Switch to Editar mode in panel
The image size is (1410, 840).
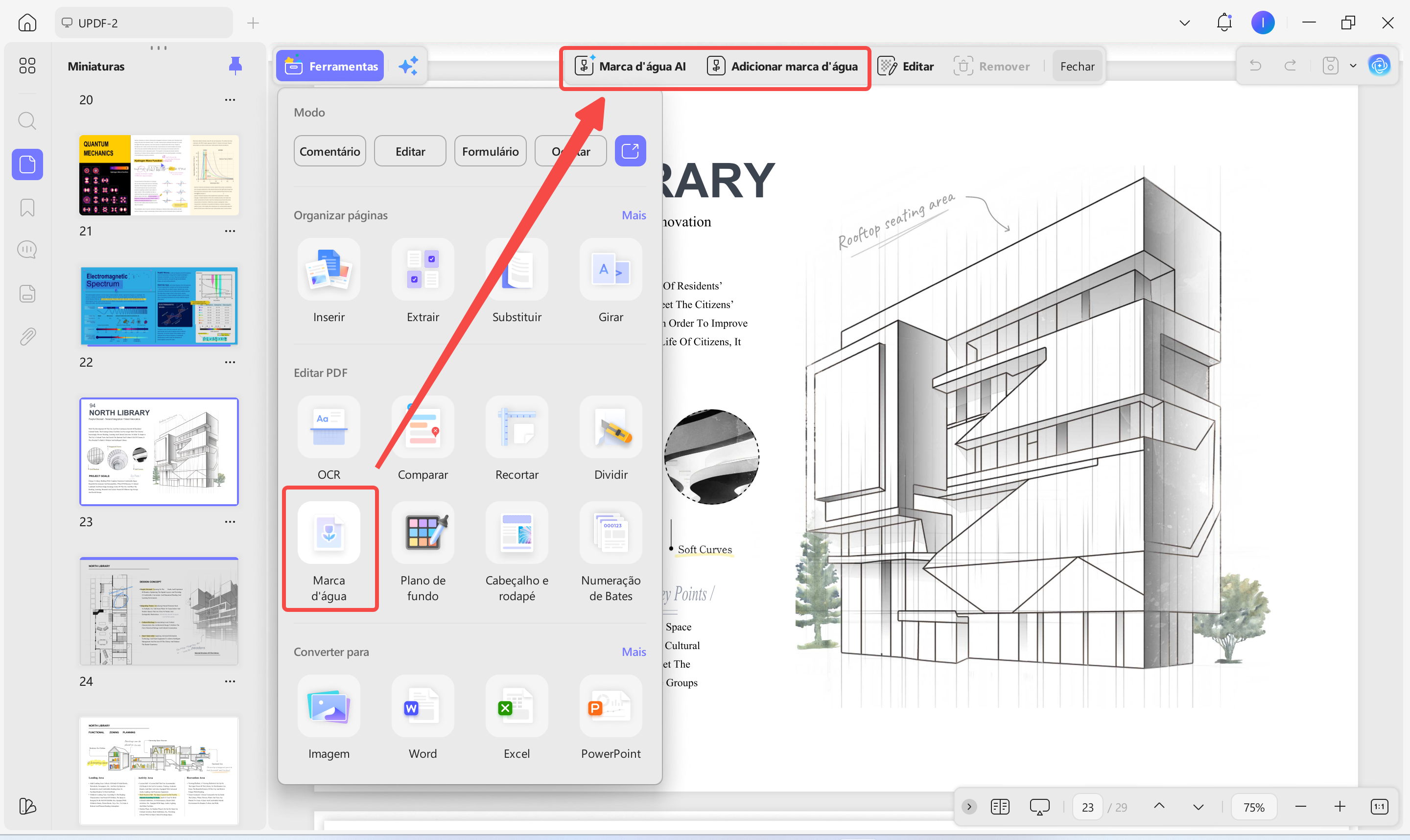pos(410,151)
